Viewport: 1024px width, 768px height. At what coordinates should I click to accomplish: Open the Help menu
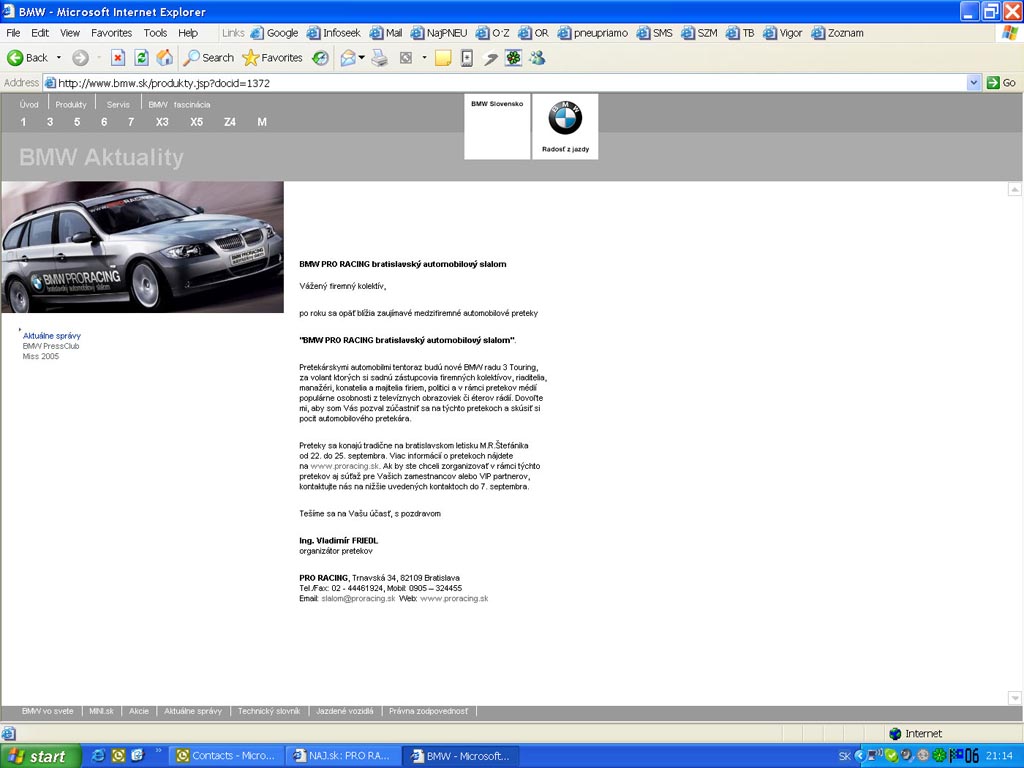(x=188, y=33)
